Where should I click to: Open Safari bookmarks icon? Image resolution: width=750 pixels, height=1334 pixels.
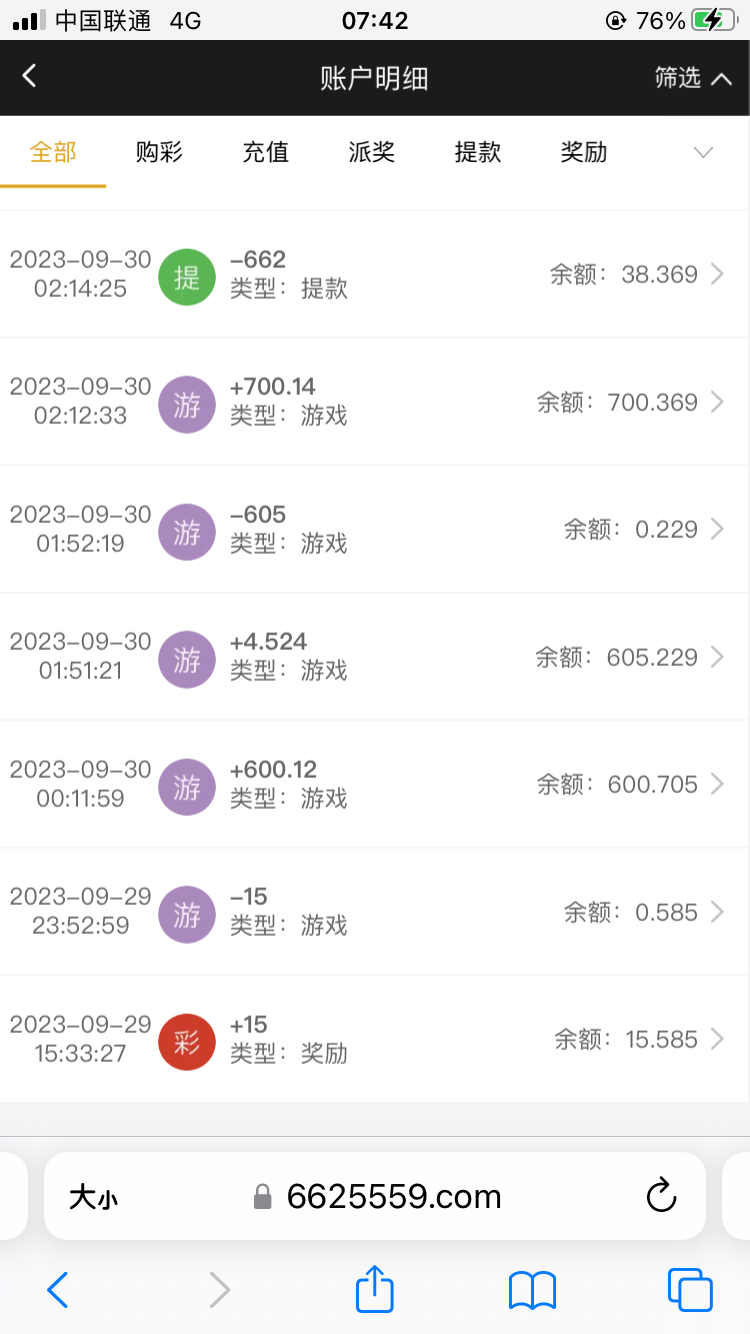(532, 1289)
